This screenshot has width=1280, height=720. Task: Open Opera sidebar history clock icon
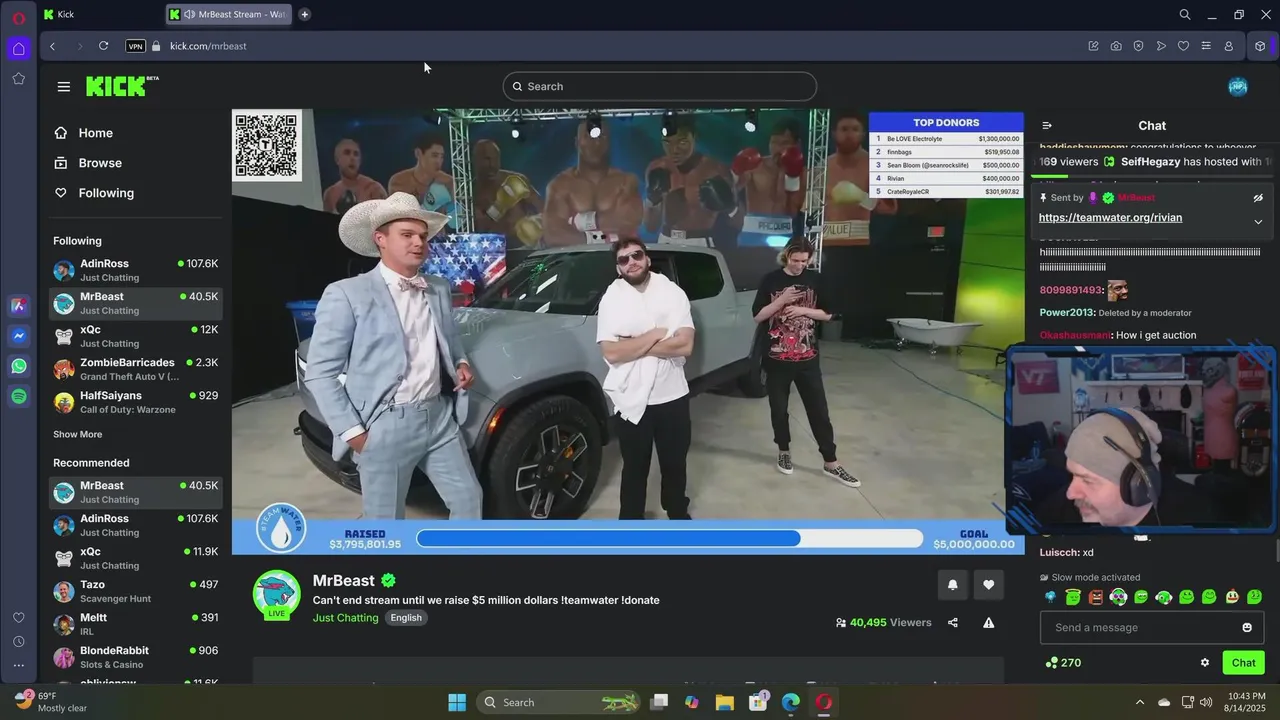coord(19,641)
